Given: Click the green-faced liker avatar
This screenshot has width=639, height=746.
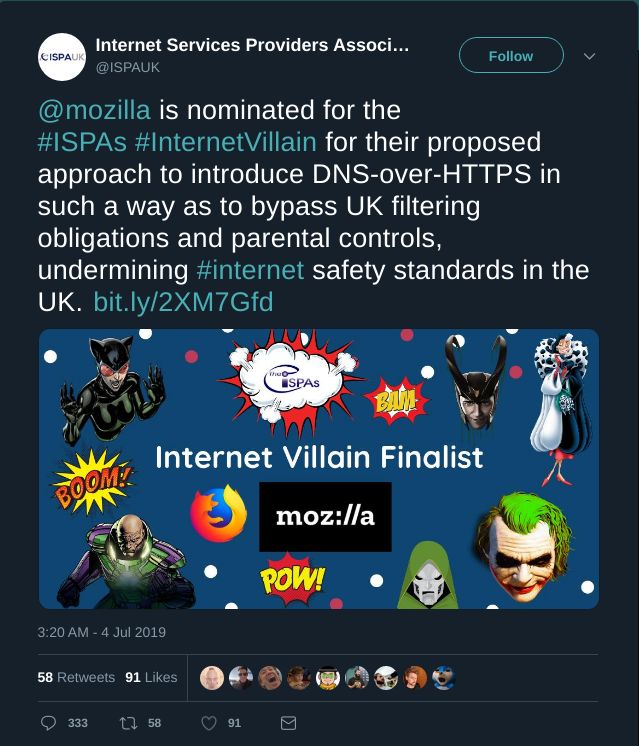Looking at the screenshot, I should point(328,678).
